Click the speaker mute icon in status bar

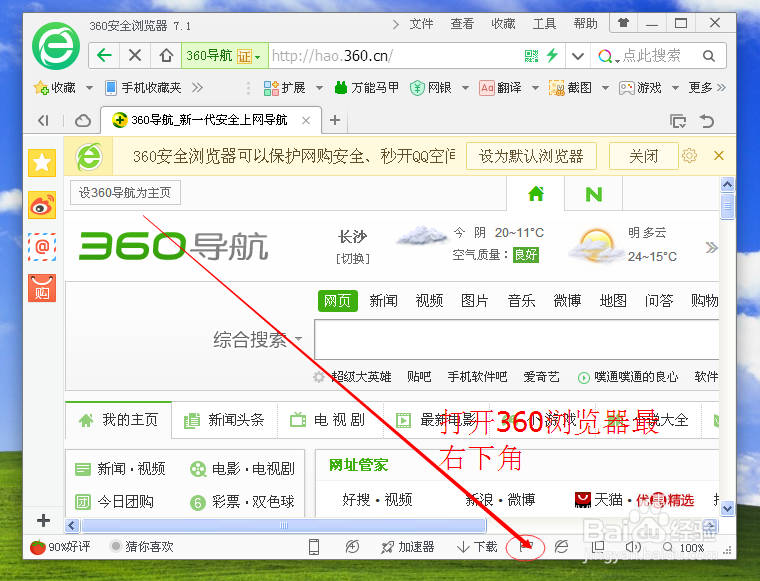[x=633, y=547]
